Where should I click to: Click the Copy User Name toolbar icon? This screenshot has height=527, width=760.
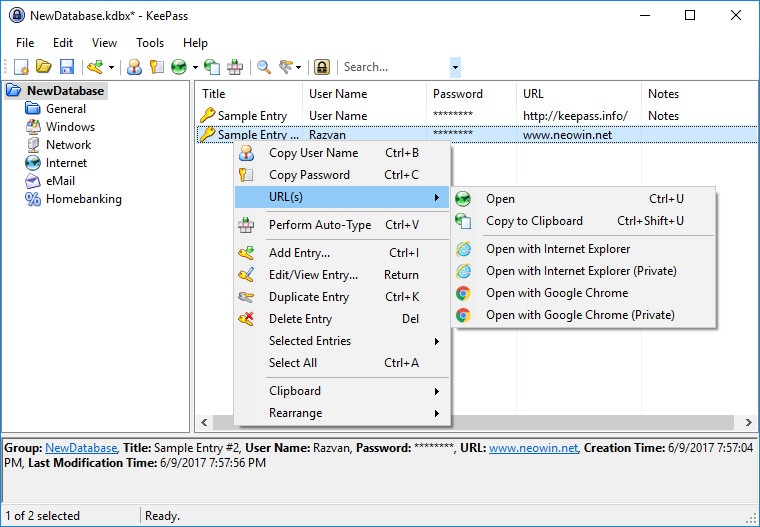pos(134,67)
